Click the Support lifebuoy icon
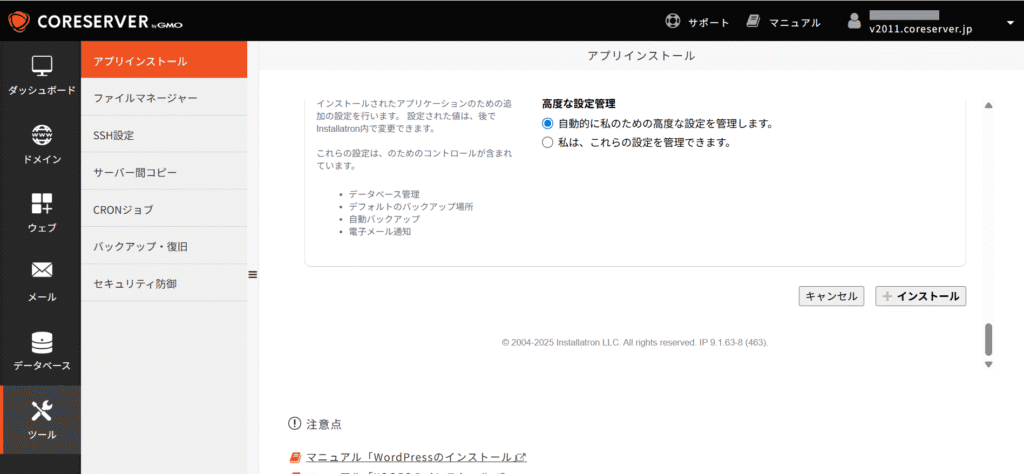Screen dimensions: 1024x474 point(673,22)
